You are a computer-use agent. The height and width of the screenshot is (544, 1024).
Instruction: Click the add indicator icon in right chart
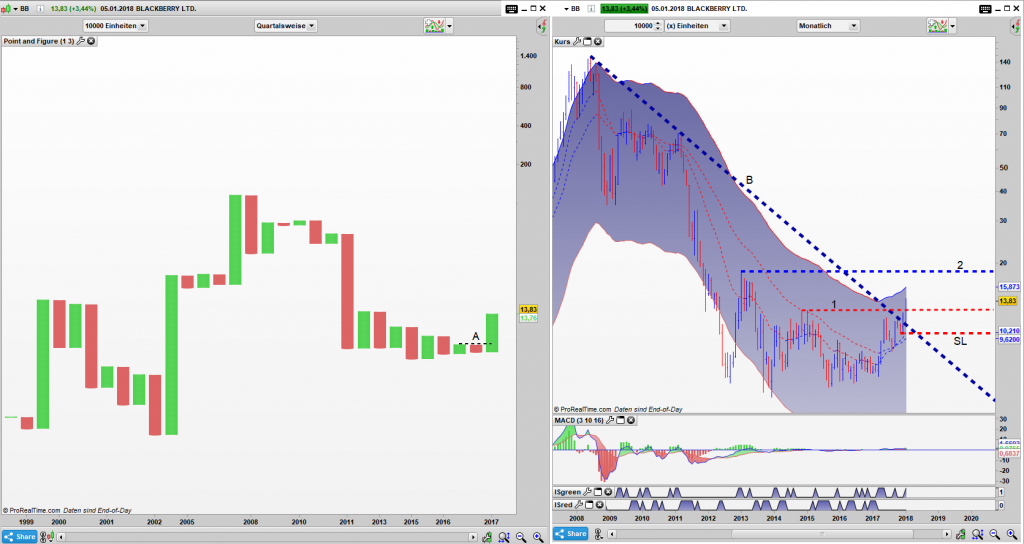937,25
